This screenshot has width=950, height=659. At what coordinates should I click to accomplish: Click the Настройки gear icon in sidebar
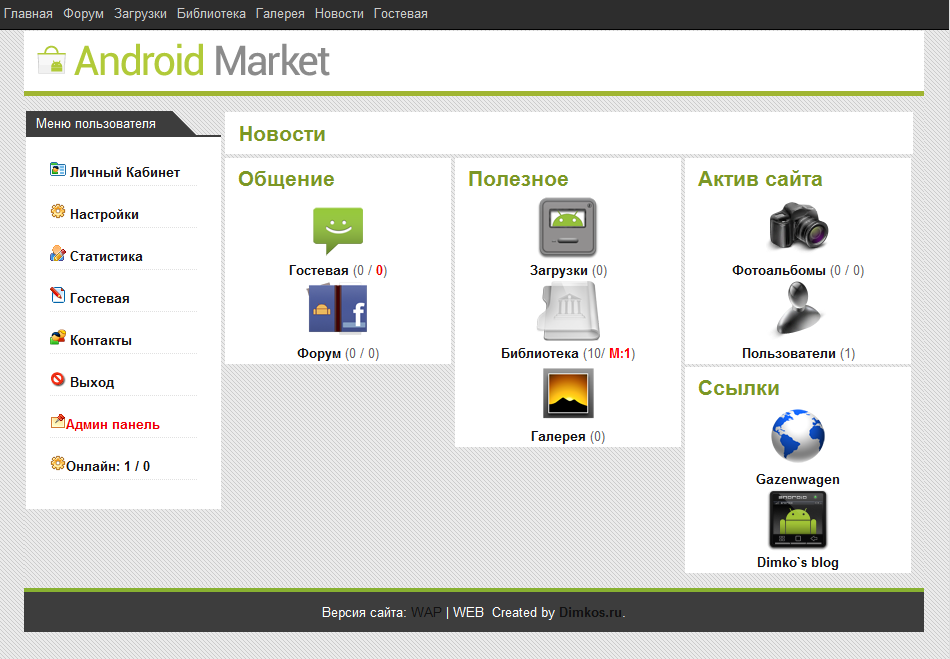(x=58, y=211)
